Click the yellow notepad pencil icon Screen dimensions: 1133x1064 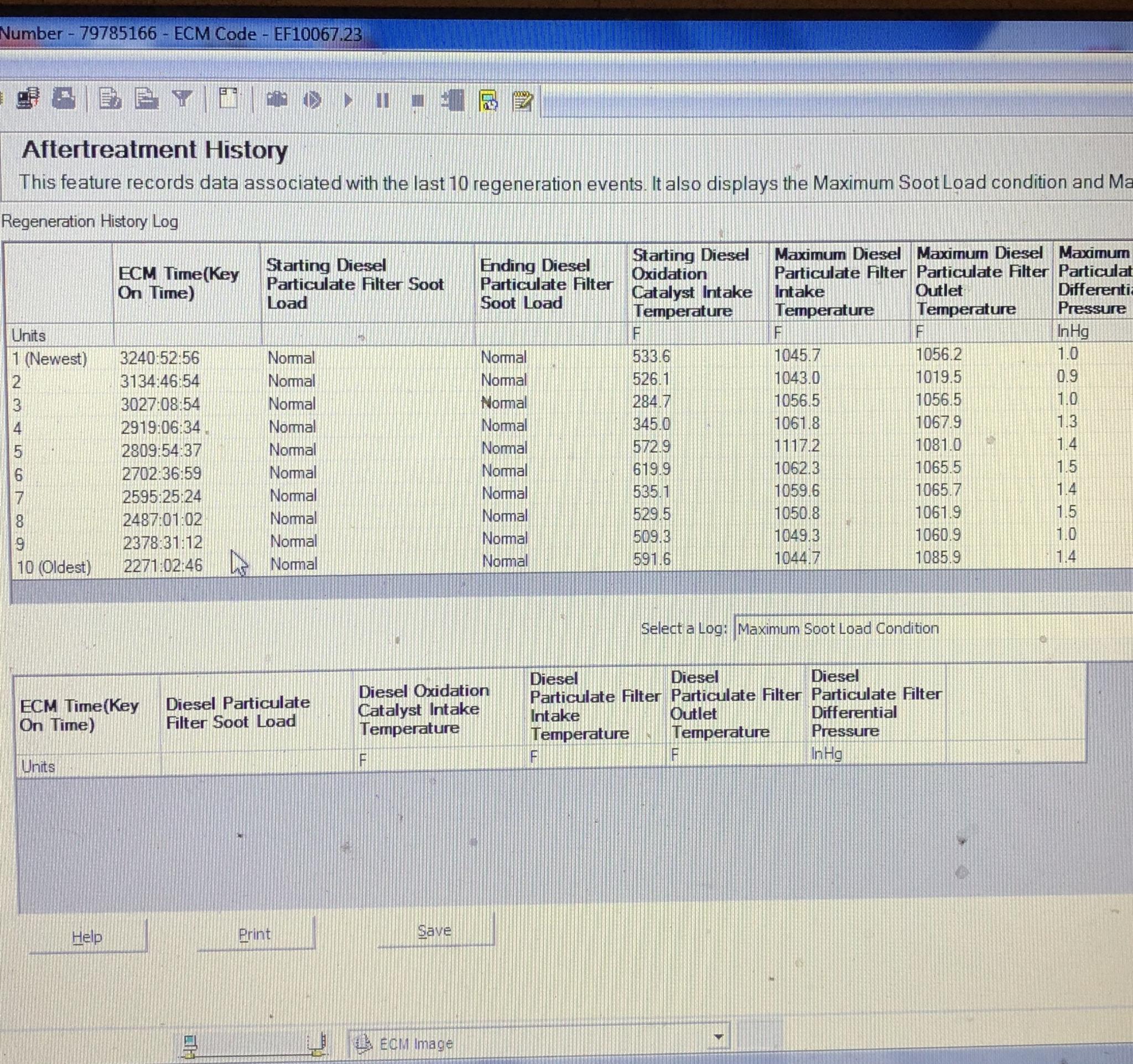(523, 101)
